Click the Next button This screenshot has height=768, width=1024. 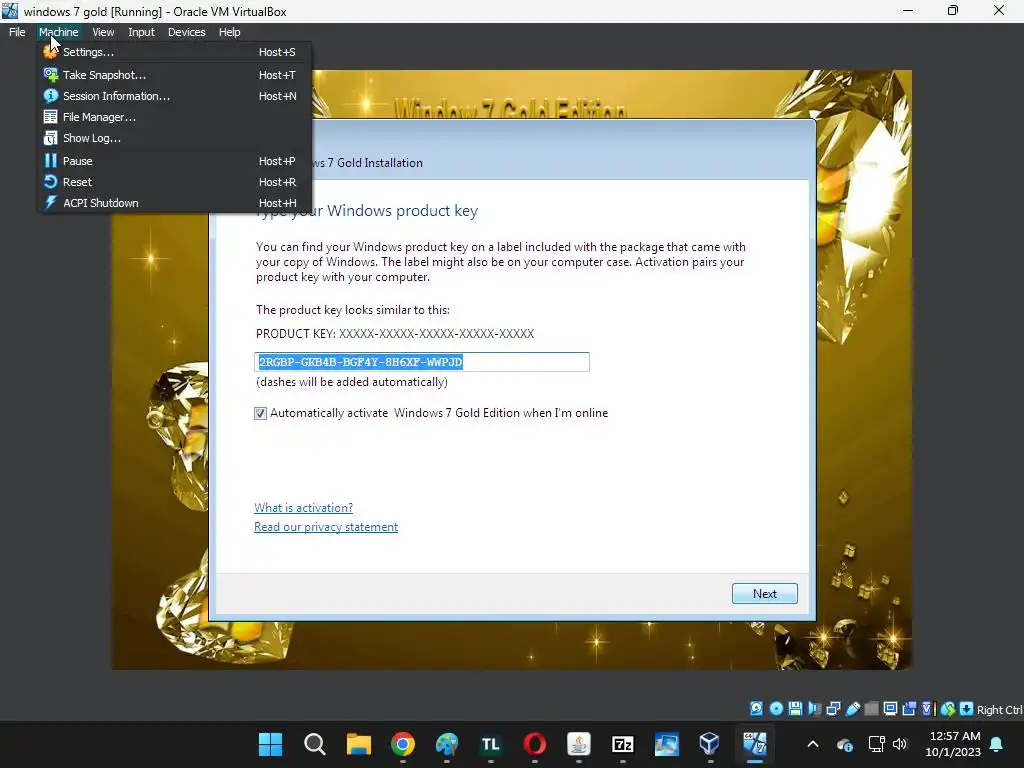(764, 594)
